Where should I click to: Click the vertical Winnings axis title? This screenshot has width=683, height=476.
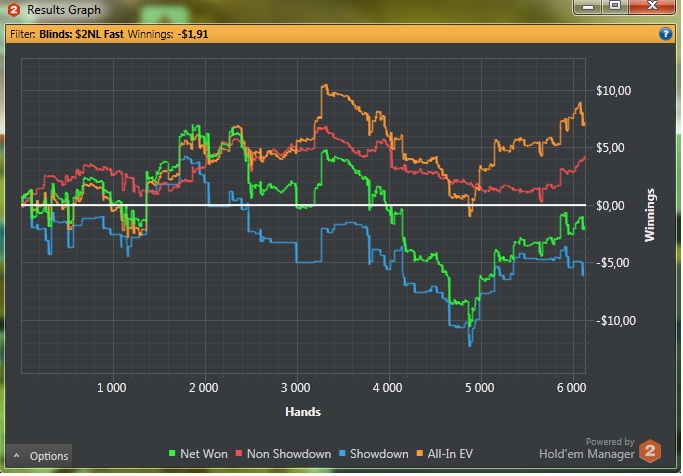coord(649,215)
